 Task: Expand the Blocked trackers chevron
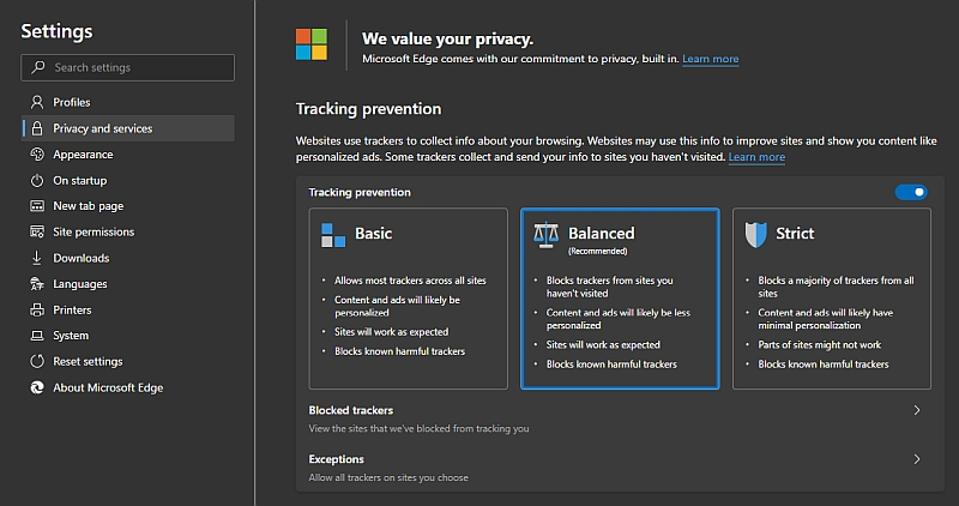coord(917,410)
